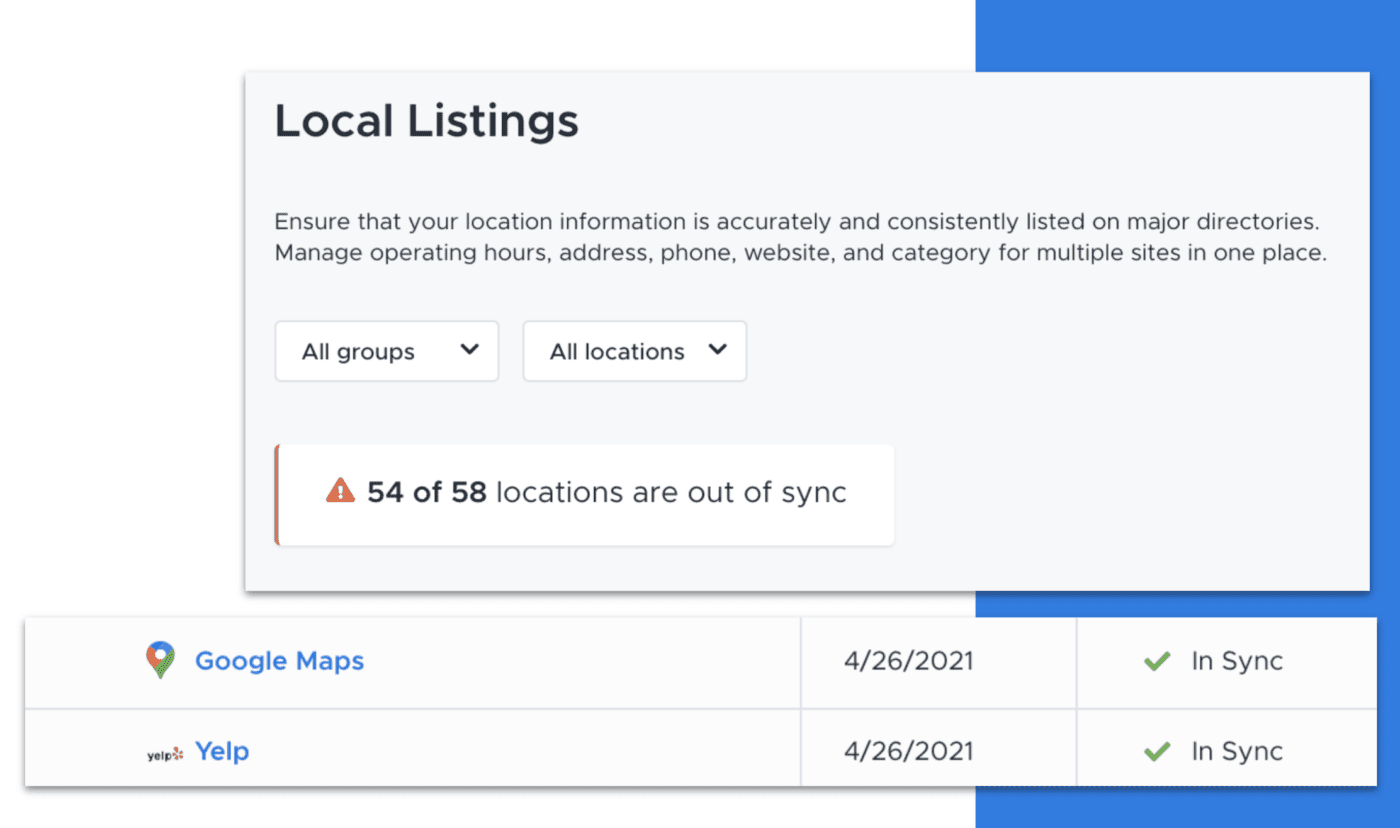Click the Google Maps pin icon
This screenshot has width=1400, height=828.
(x=160, y=661)
